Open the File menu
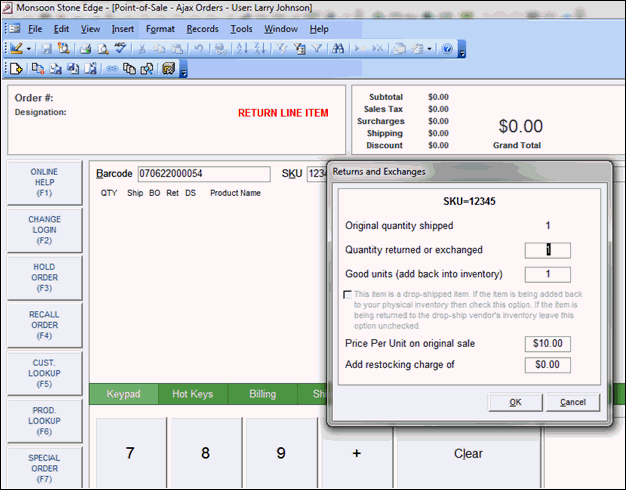The width and height of the screenshot is (626, 490). coord(35,29)
